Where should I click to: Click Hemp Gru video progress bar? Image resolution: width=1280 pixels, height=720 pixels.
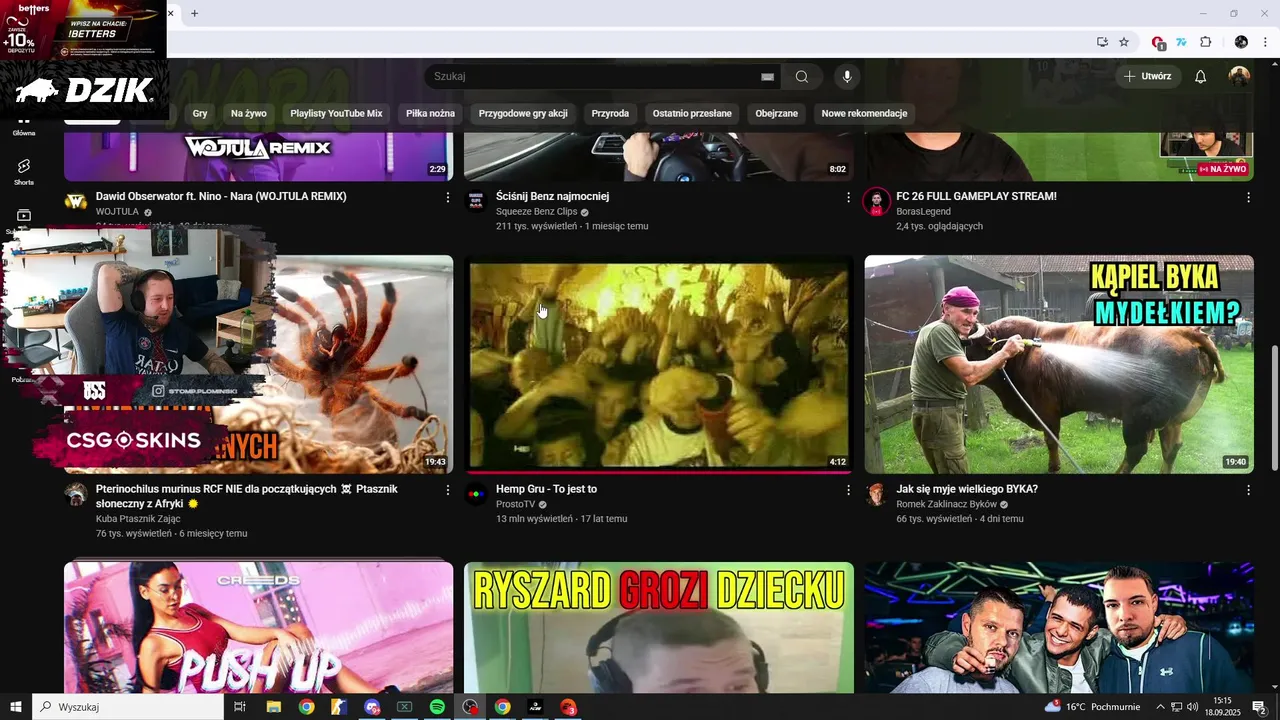[658, 471]
